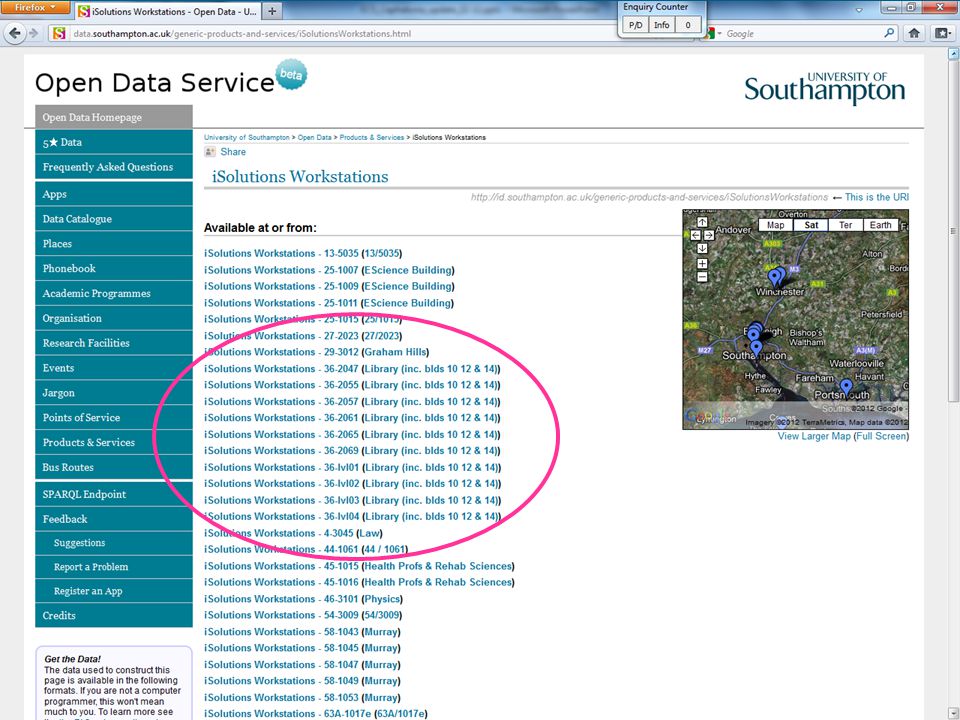Open Report a Problem in the sidebar
The width and height of the screenshot is (960, 720).
pos(114,567)
